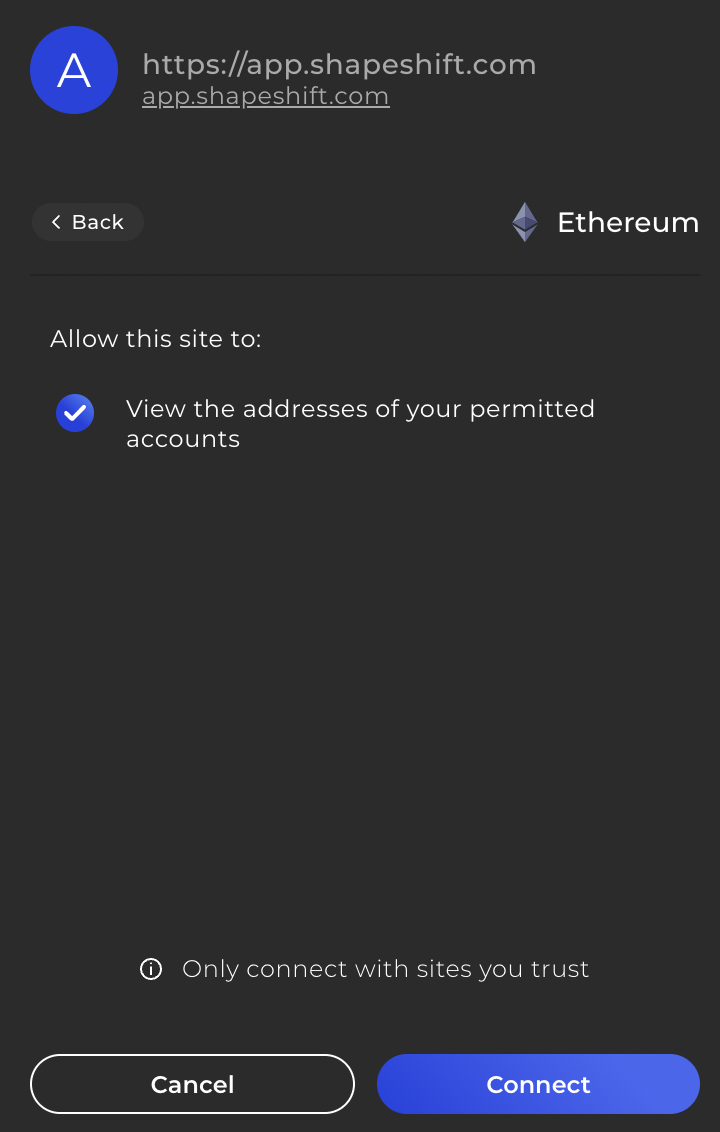
Task: Click the info circle icon near trust warning
Action: pyautogui.click(x=151, y=969)
